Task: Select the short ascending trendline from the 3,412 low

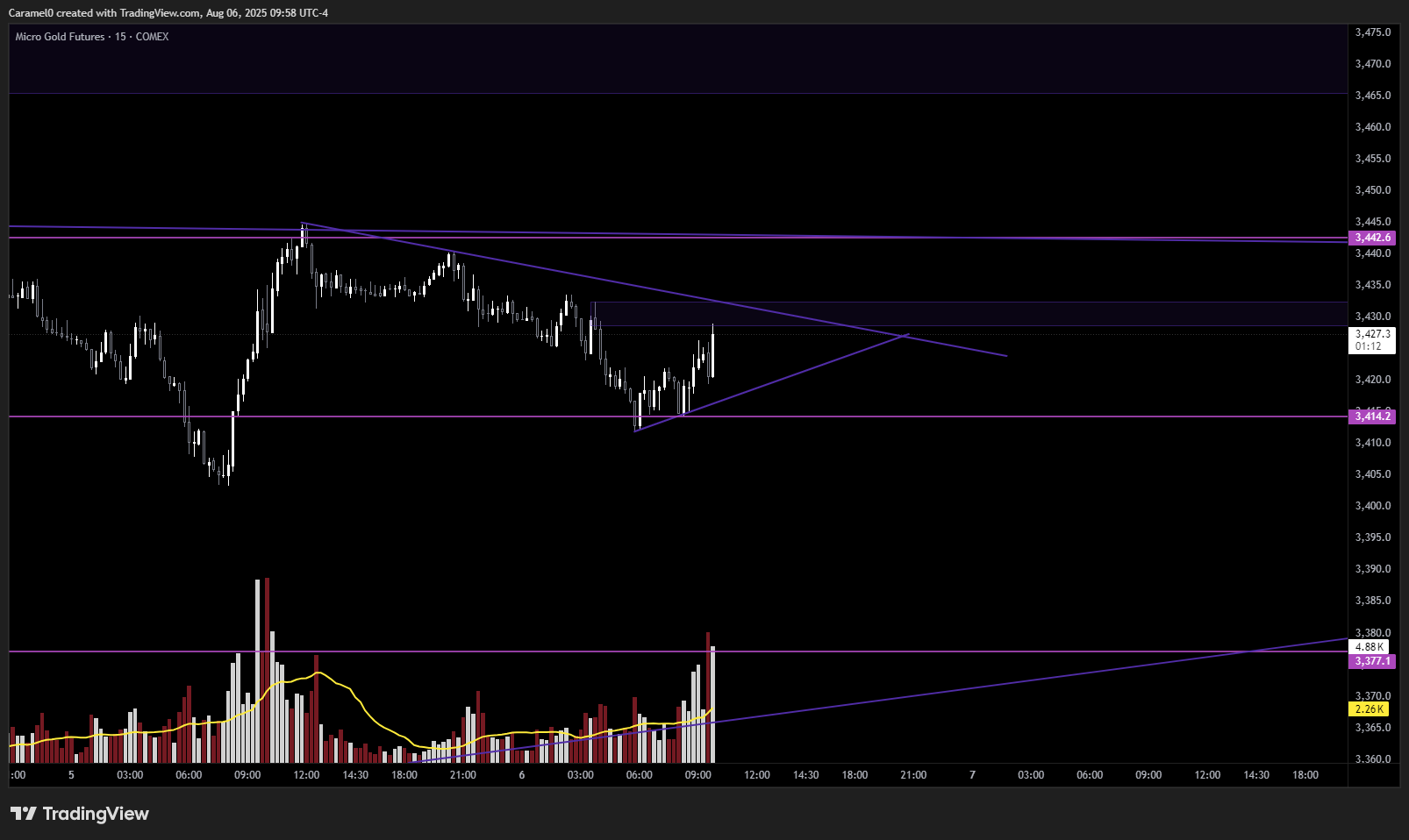Action: (772, 382)
